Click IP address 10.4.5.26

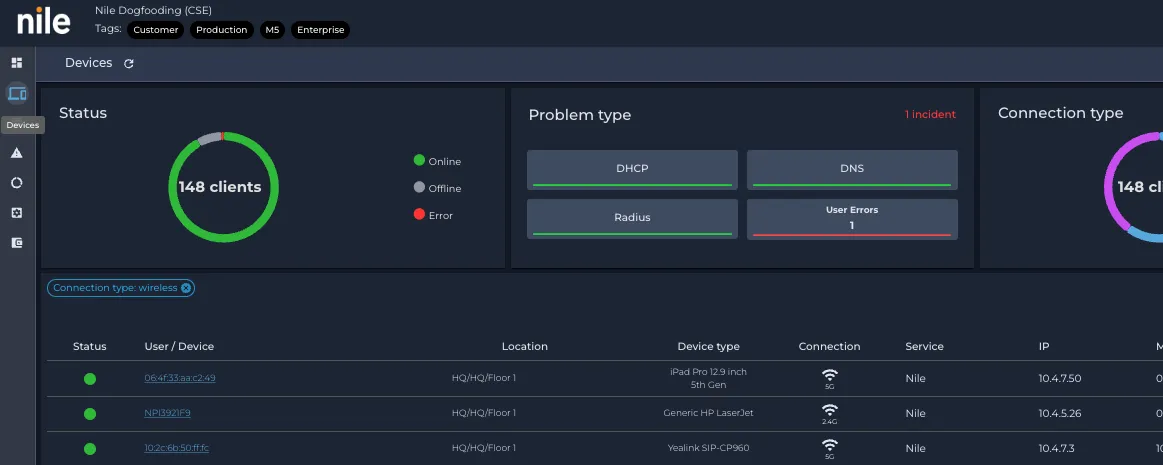(x=1060, y=413)
